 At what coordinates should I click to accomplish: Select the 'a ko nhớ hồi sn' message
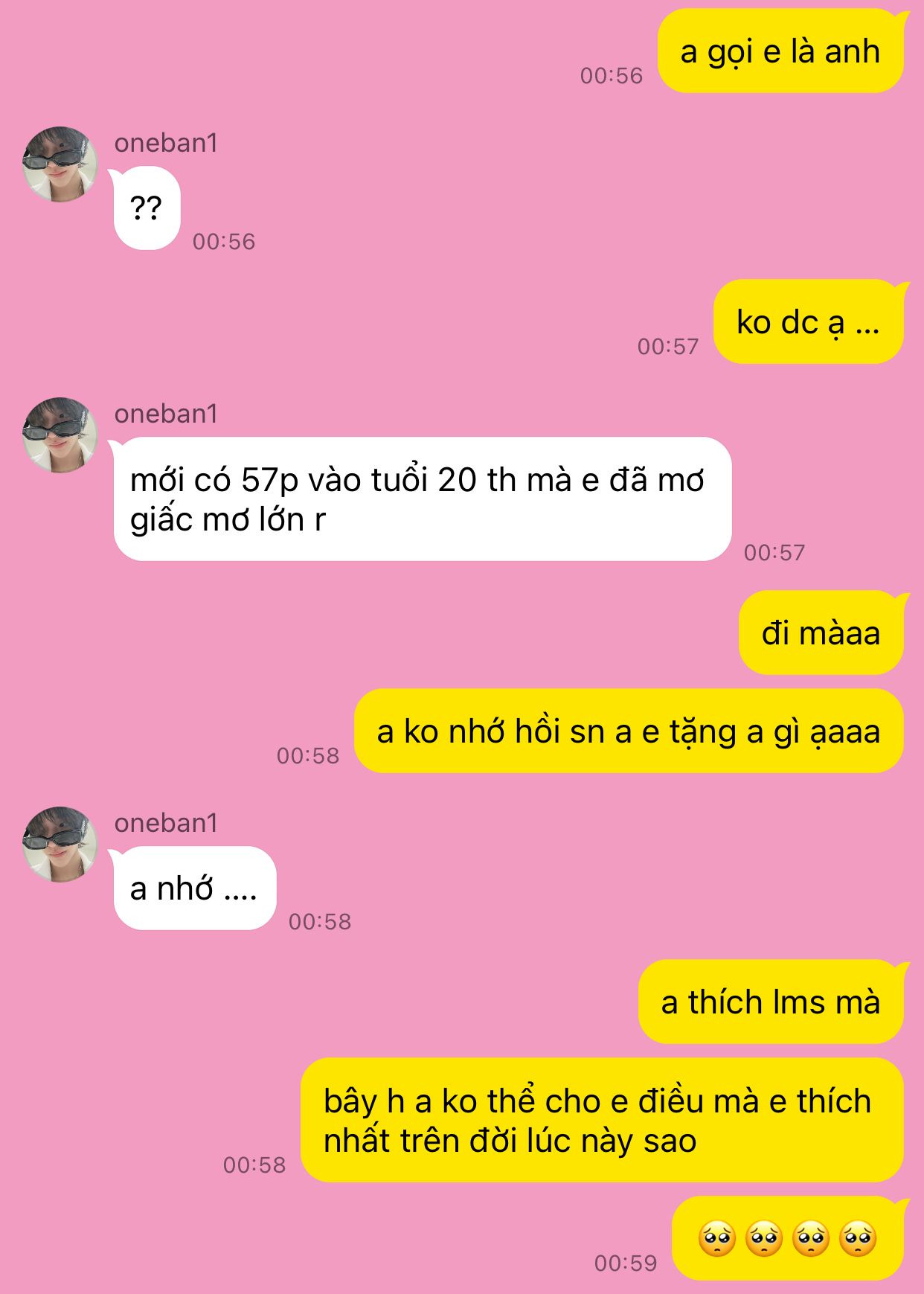coord(629,731)
